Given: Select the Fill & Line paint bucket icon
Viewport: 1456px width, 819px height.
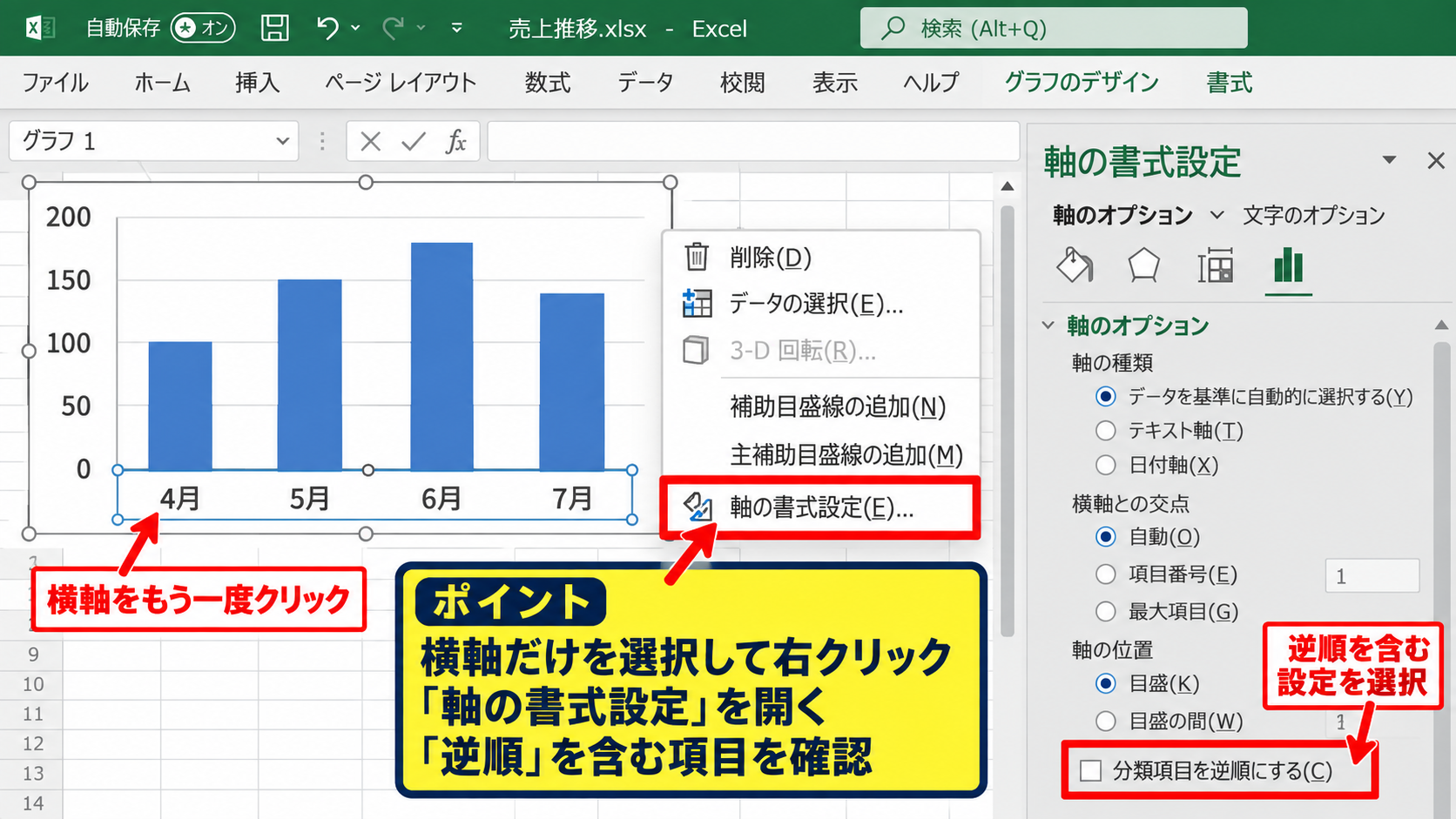Looking at the screenshot, I should click(x=1075, y=265).
